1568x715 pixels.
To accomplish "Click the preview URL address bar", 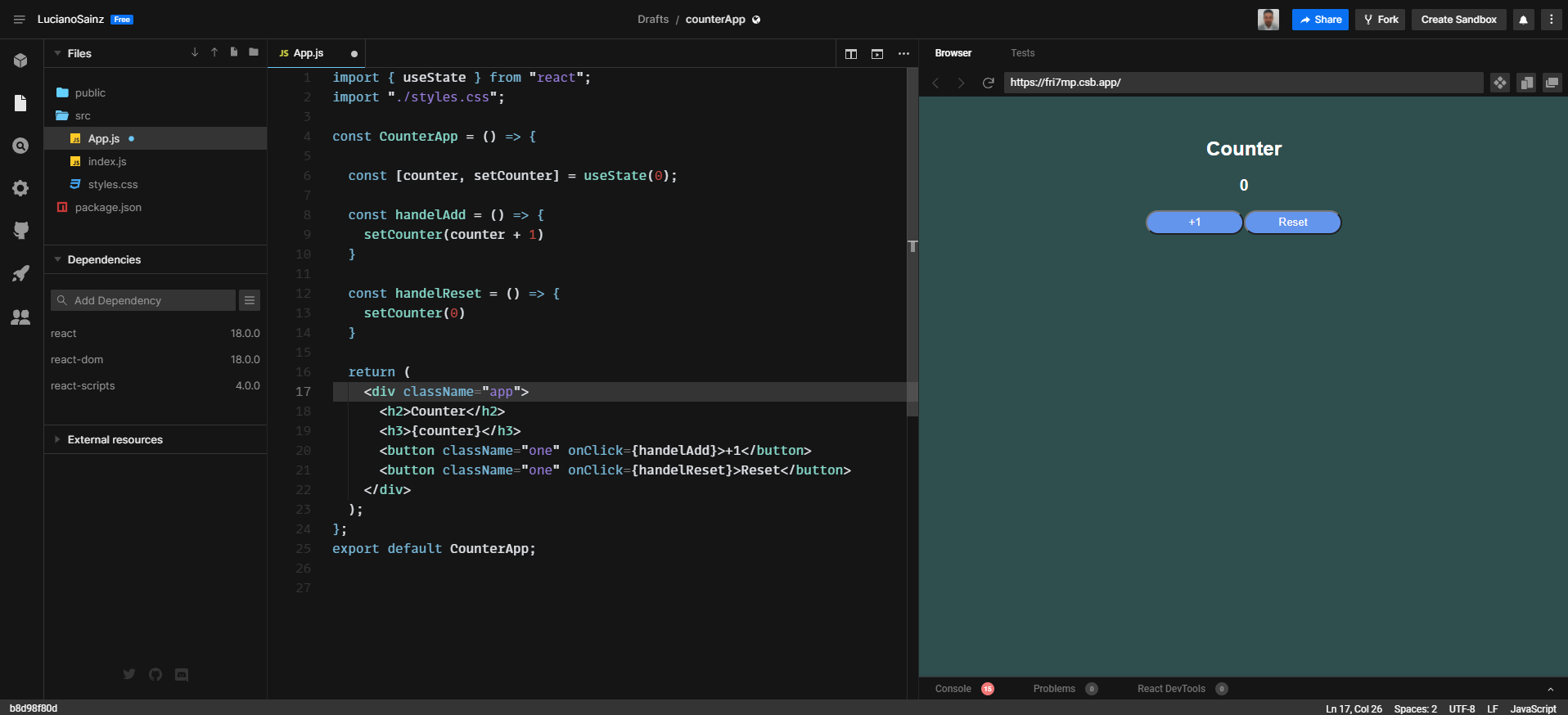I will point(1244,83).
